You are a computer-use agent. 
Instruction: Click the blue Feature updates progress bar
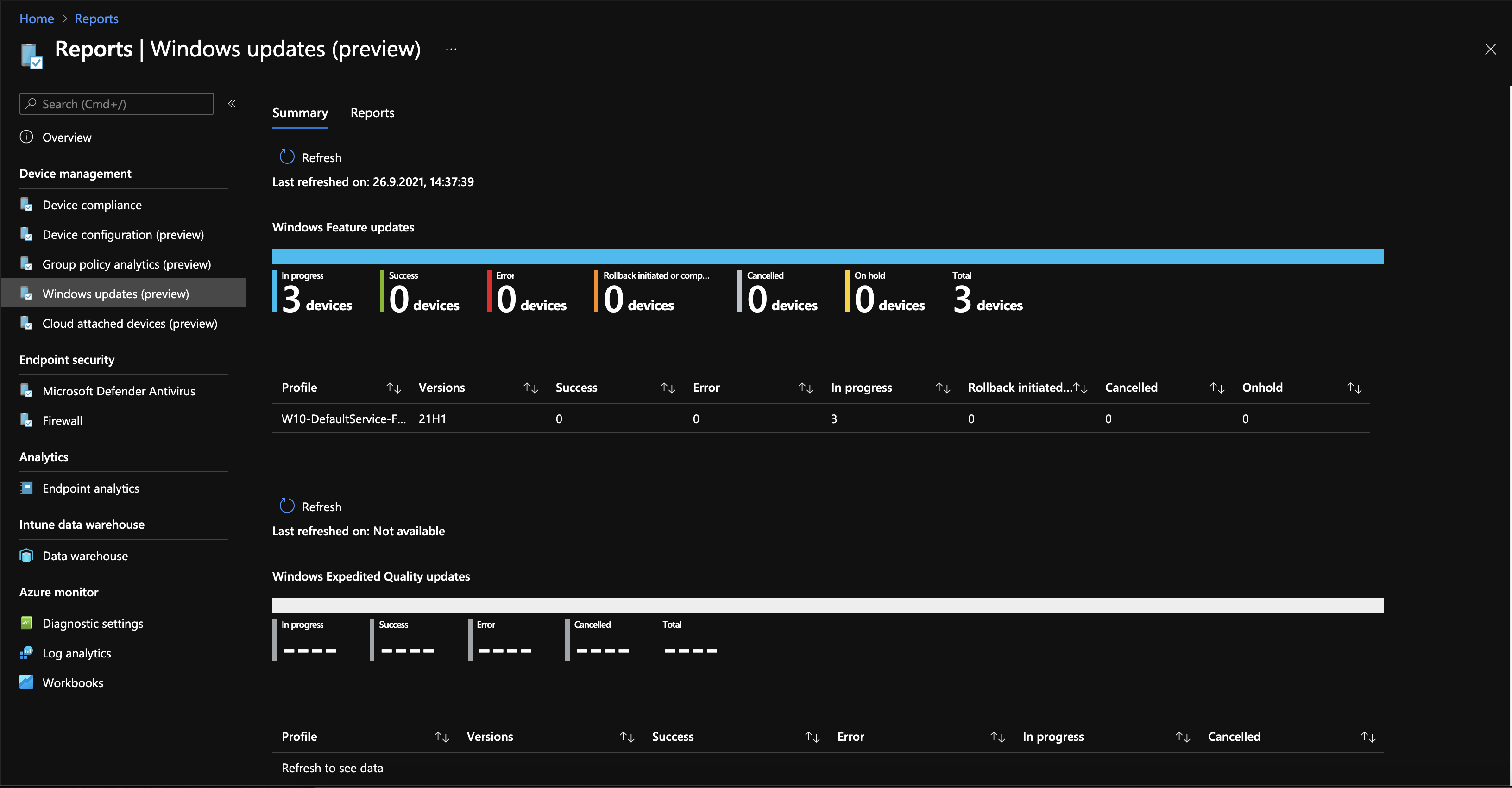pyautogui.click(x=828, y=256)
